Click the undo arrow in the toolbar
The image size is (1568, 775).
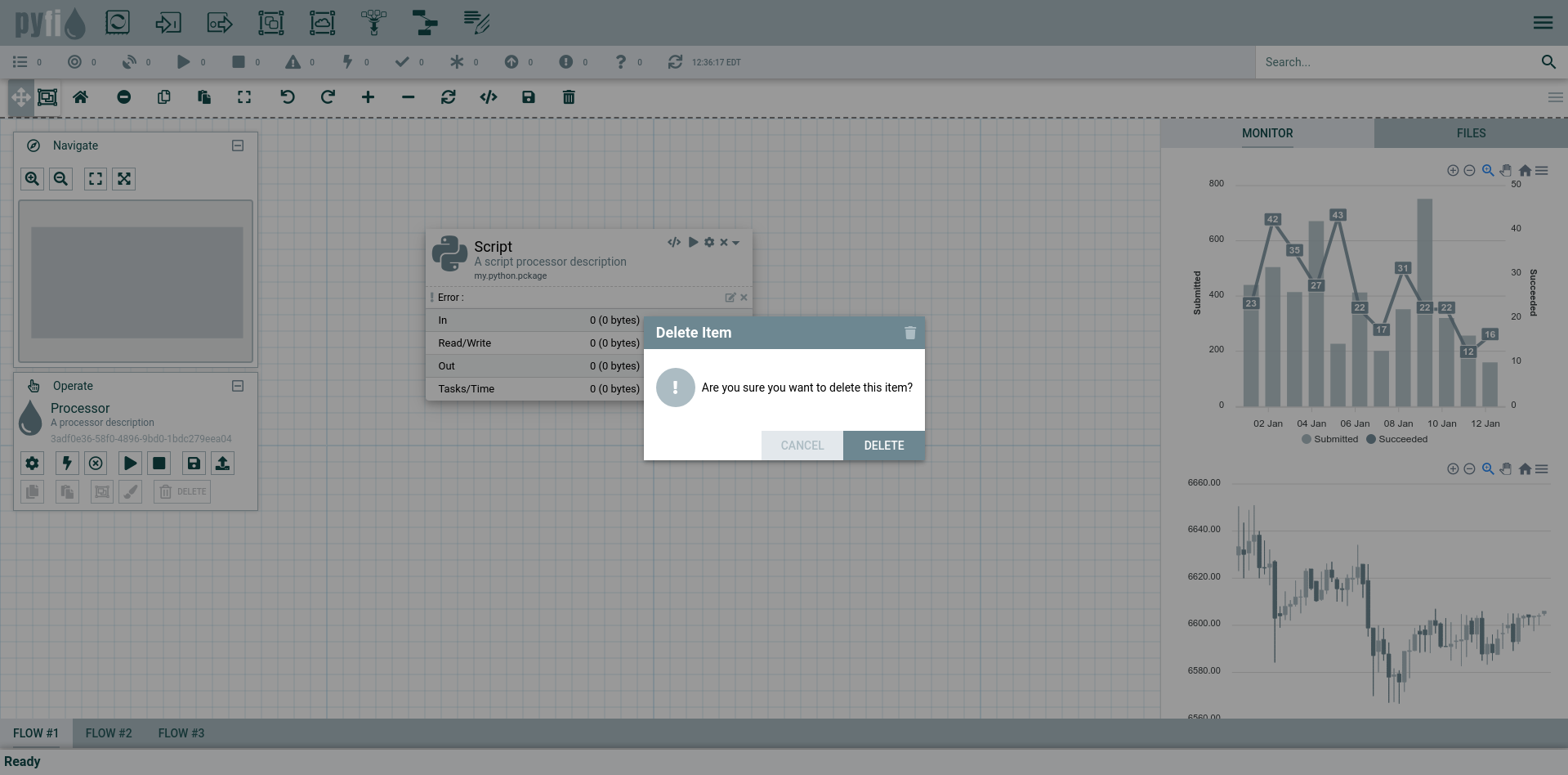(x=287, y=97)
